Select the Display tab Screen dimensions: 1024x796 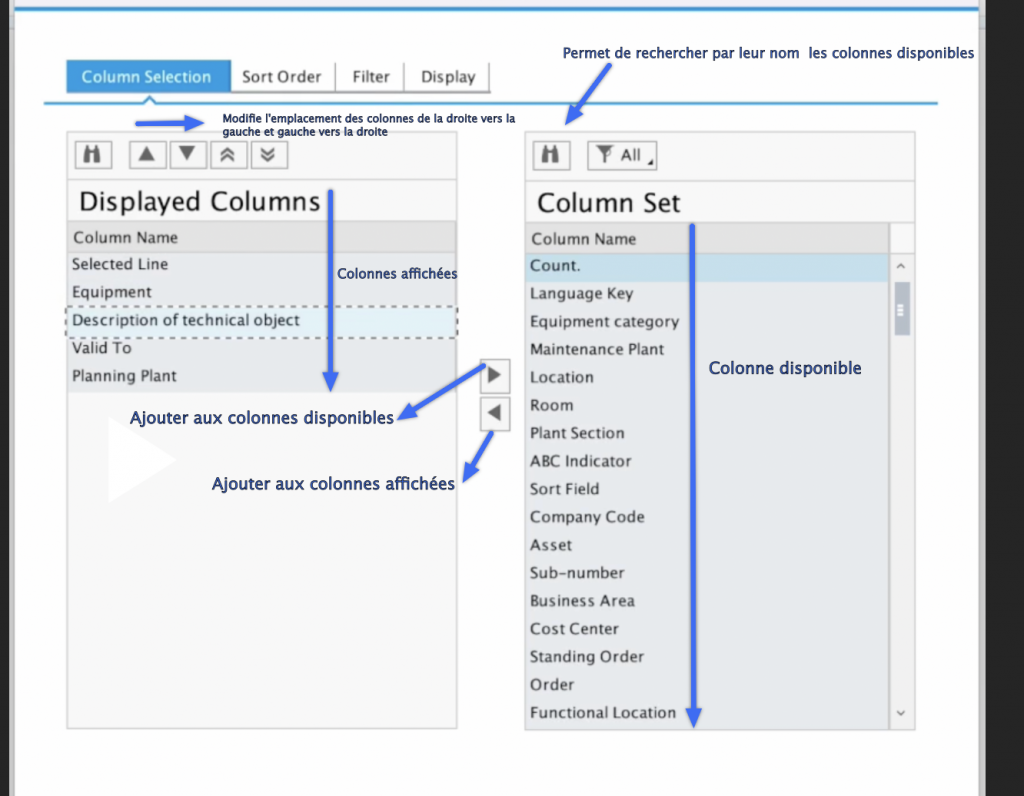click(x=447, y=77)
